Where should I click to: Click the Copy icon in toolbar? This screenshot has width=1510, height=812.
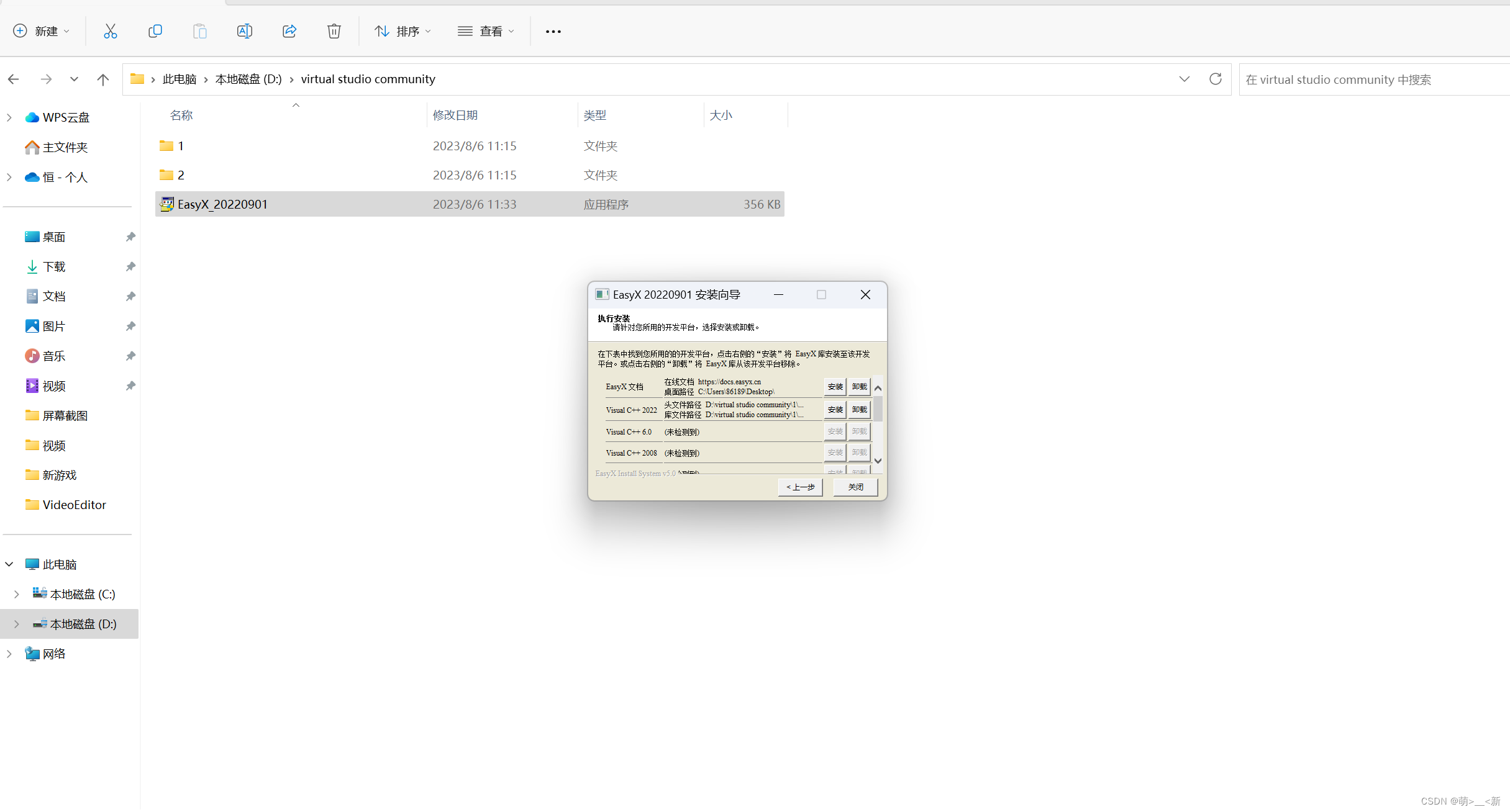click(x=155, y=31)
